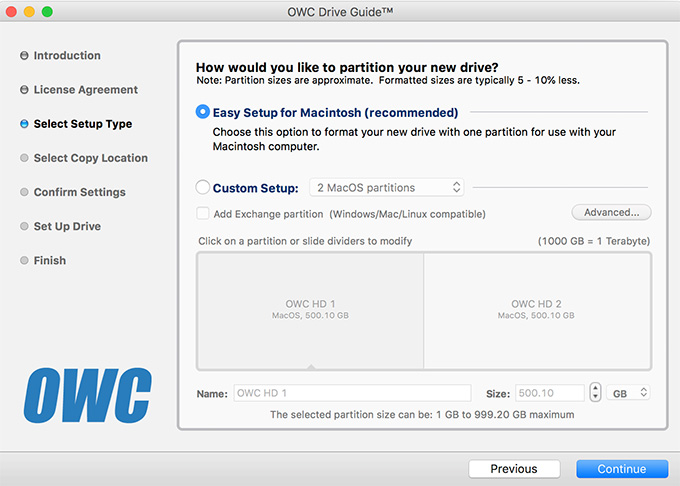680x486 pixels.
Task: Click the Finish step bullet icon
Action: coord(24,261)
